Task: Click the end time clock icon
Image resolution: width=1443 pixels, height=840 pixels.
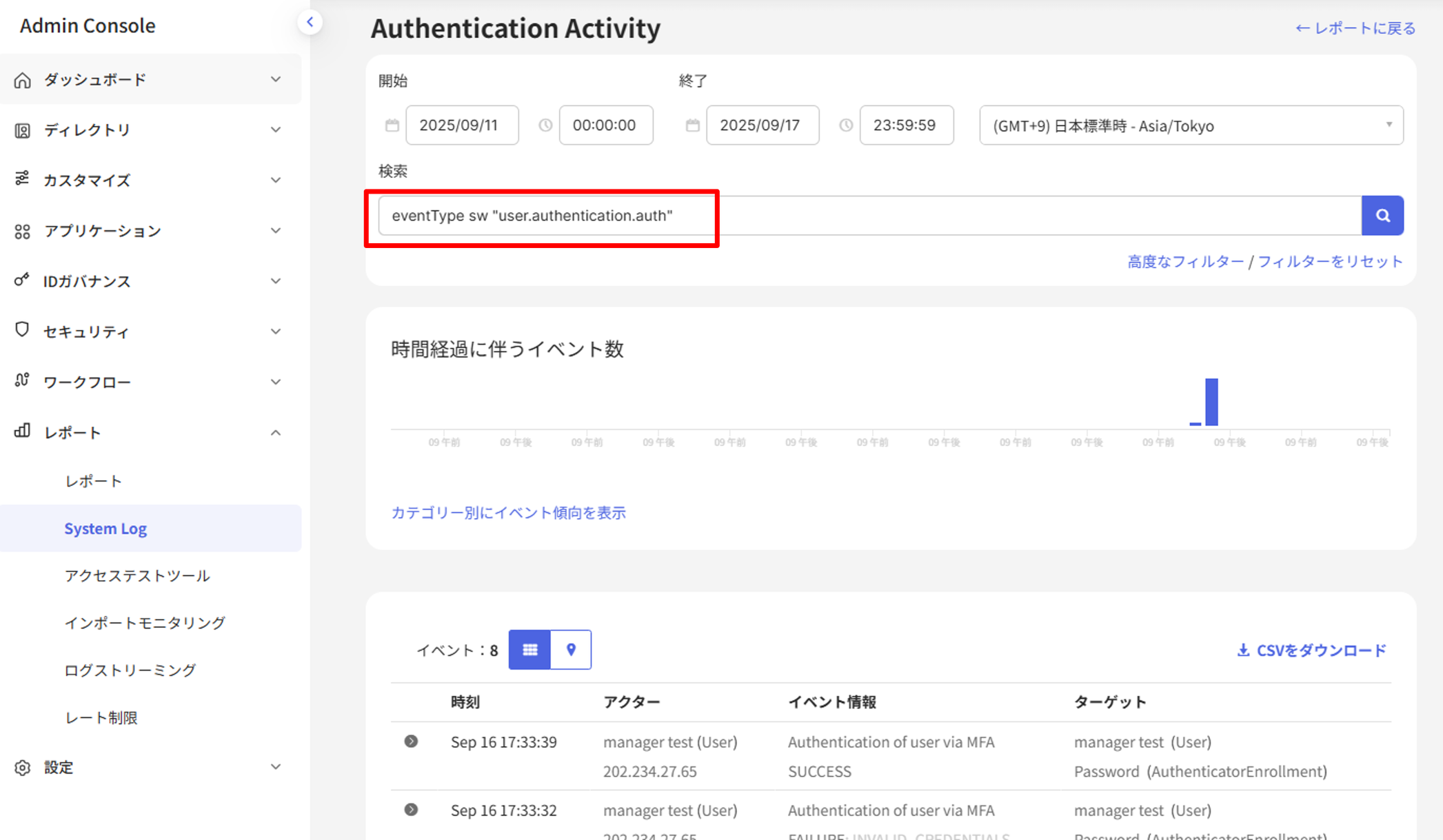Action: point(846,125)
